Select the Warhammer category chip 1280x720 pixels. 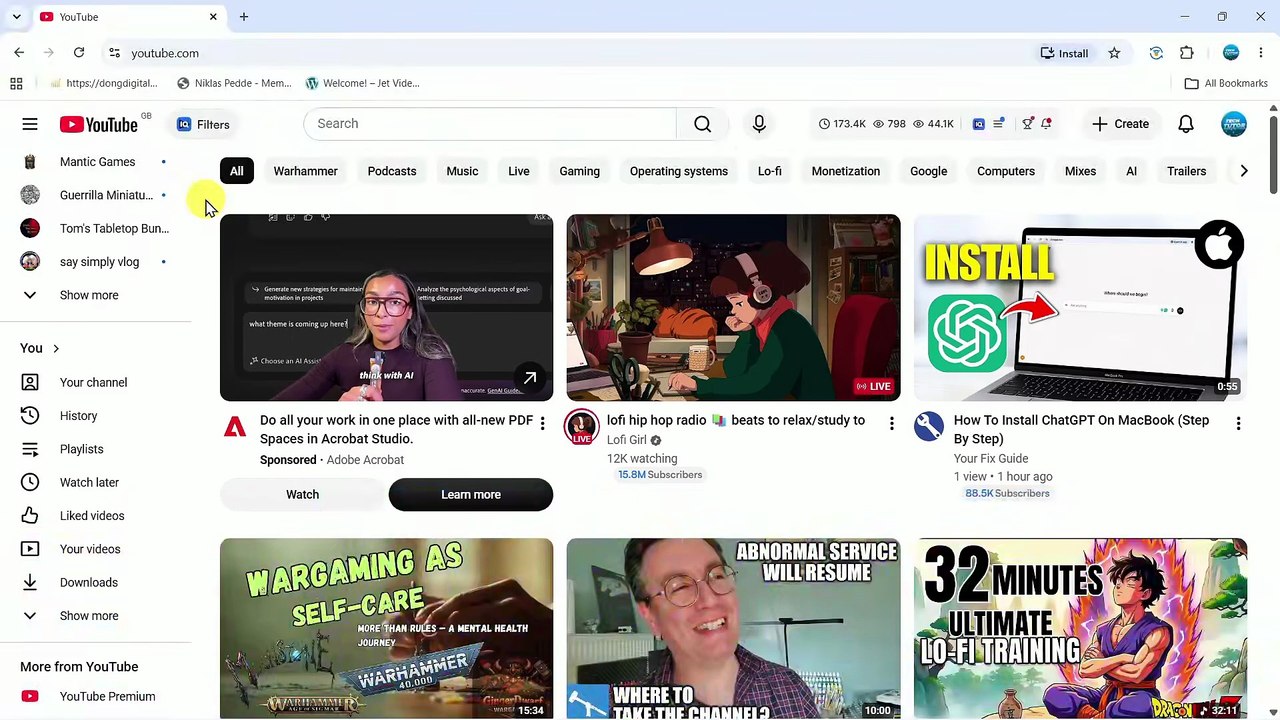(305, 171)
